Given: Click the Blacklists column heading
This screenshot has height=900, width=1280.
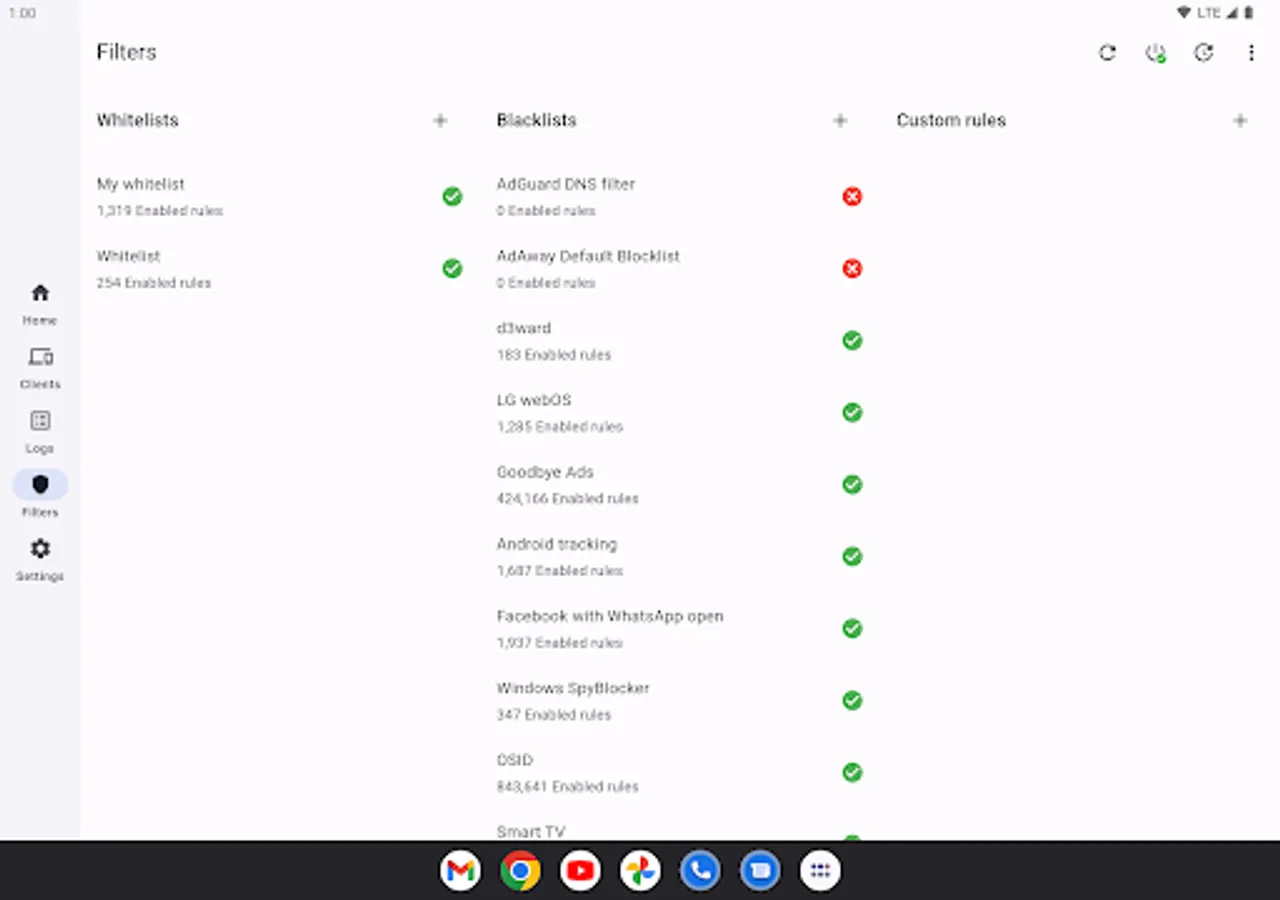Looking at the screenshot, I should click(537, 120).
